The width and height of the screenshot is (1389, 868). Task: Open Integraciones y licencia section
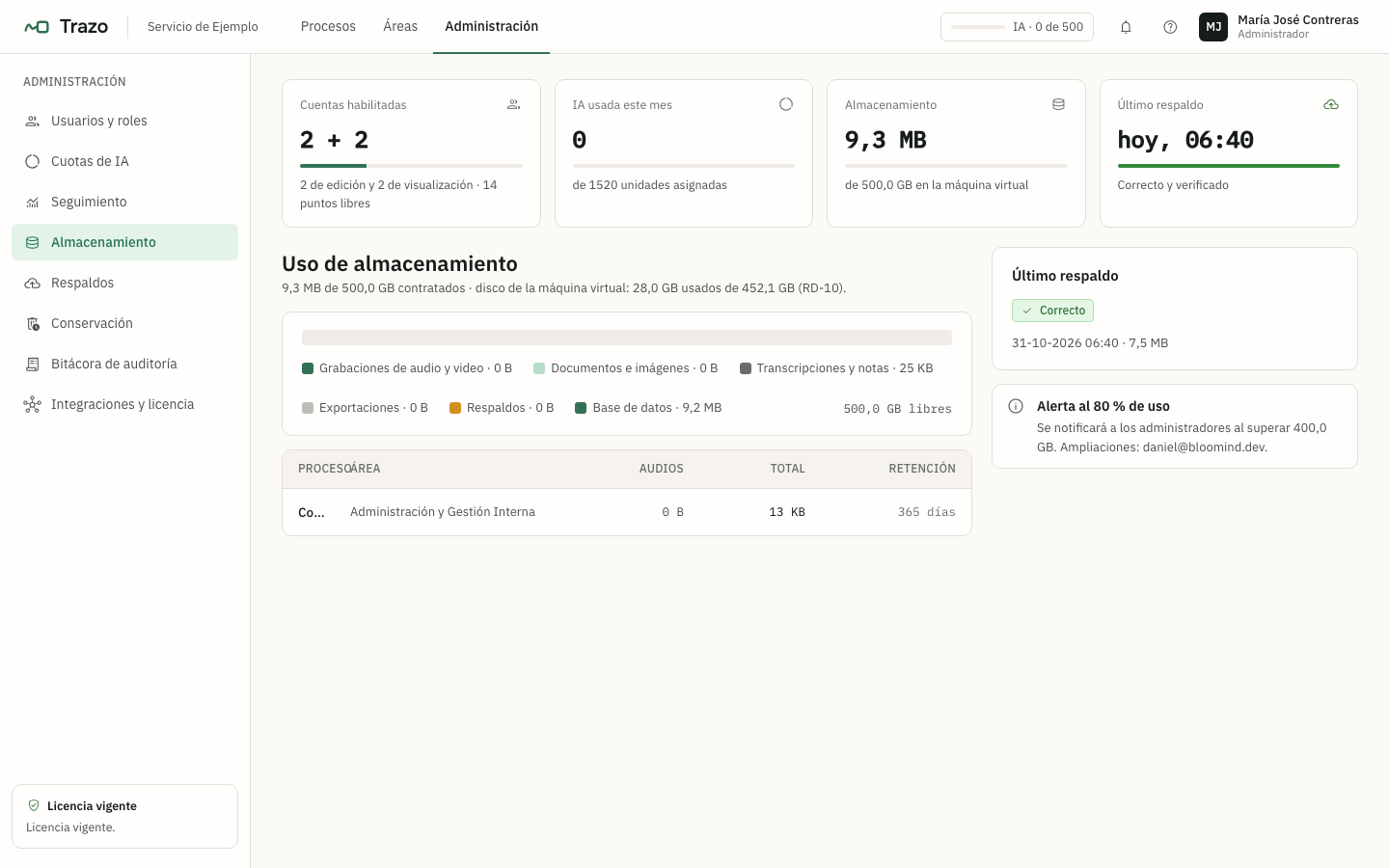pyautogui.click(x=124, y=404)
